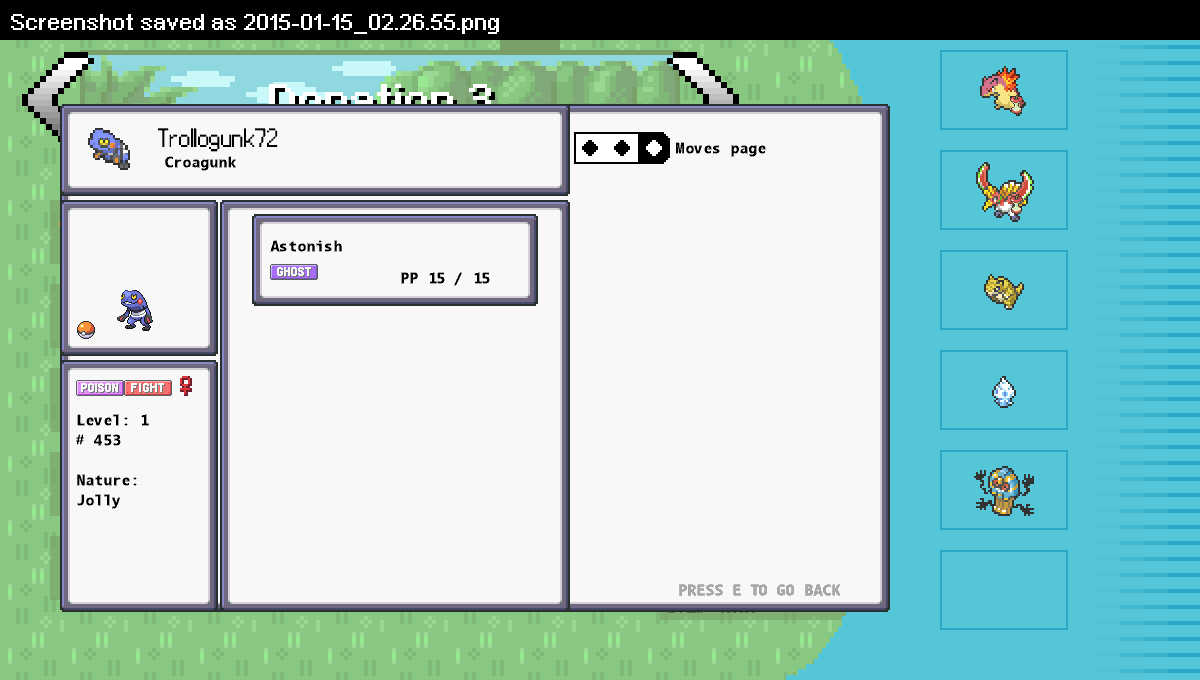
Task: Select the white droplet Pokémon party slot
Action: click(x=1003, y=390)
